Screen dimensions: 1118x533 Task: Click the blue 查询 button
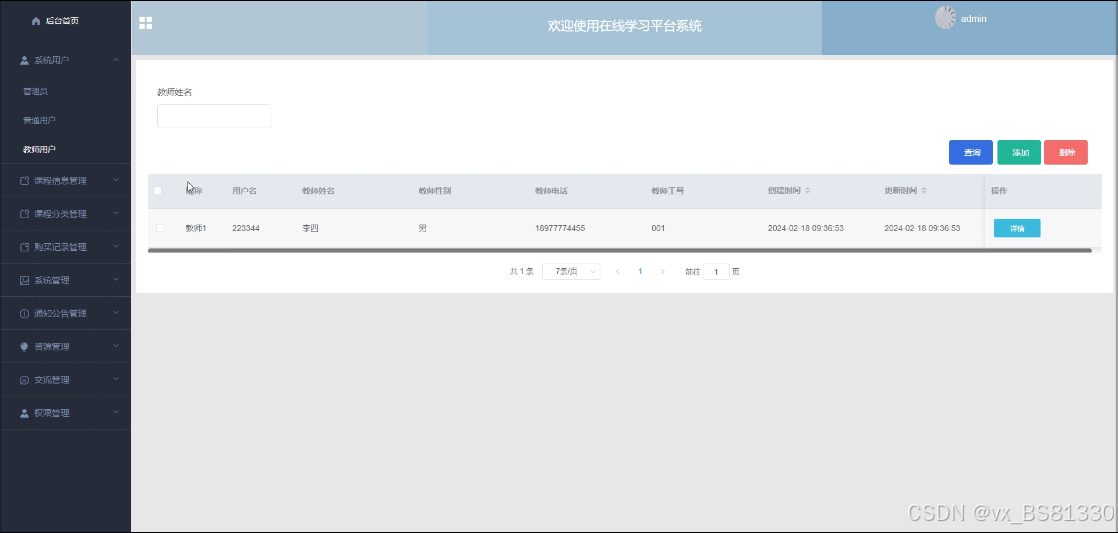tap(970, 152)
